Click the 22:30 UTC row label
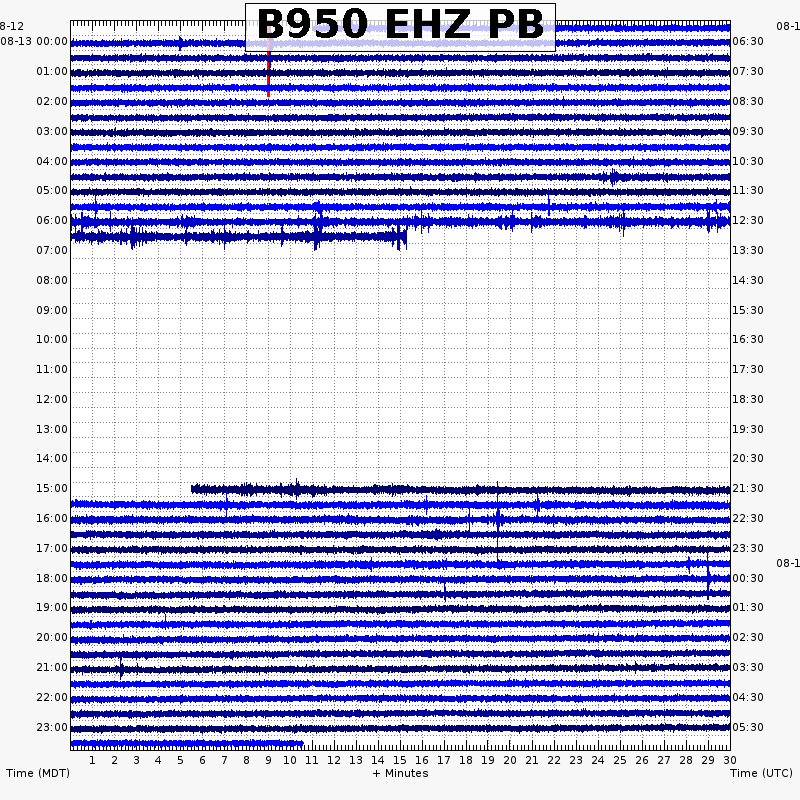The height and width of the screenshot is (800, 800). point(748,519)
